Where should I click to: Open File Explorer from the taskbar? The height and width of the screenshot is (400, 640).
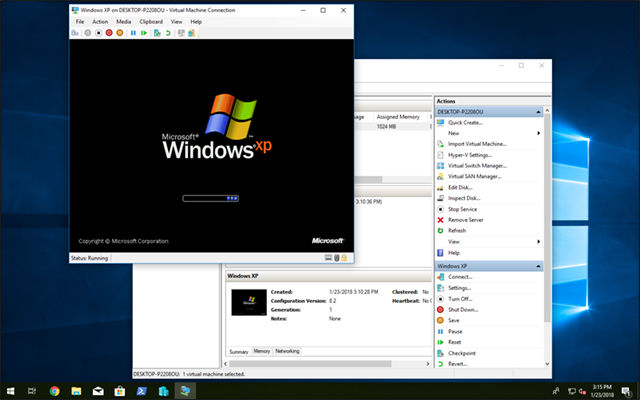pyautogui.click(x=76, y=391)
